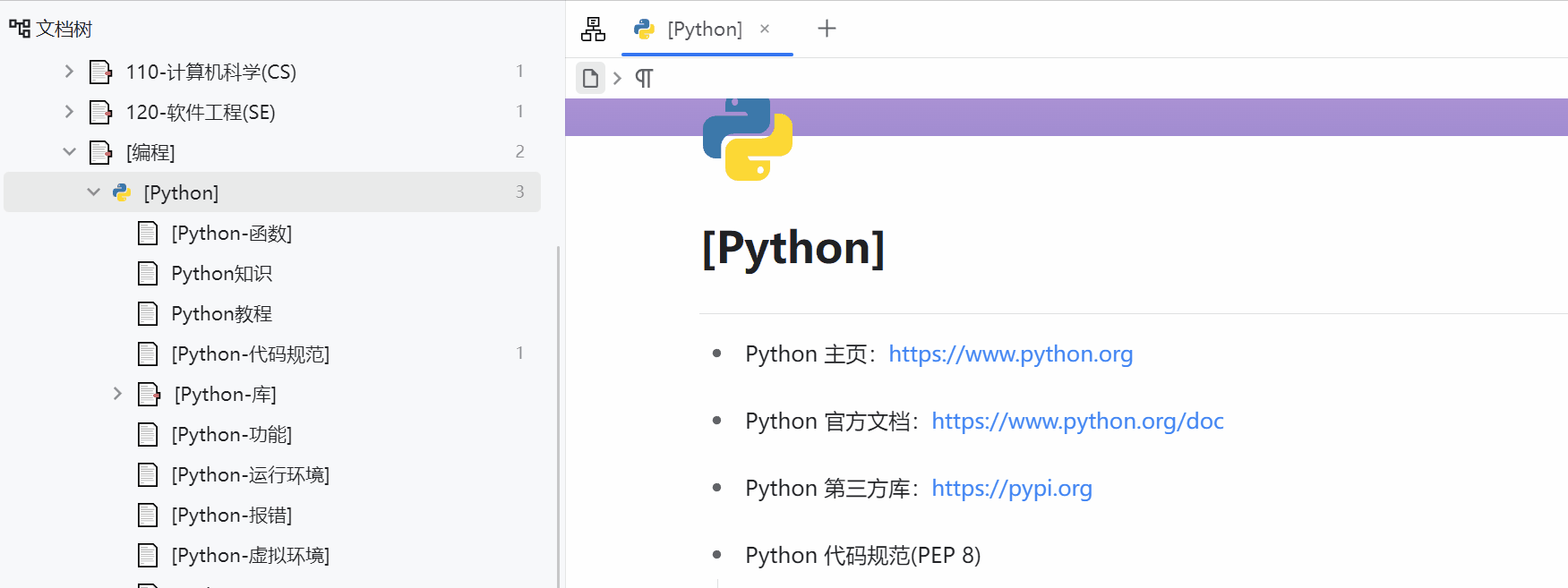Click file icon of [Python-报错]
This screenshot has height=588, width=1568.
148,516
